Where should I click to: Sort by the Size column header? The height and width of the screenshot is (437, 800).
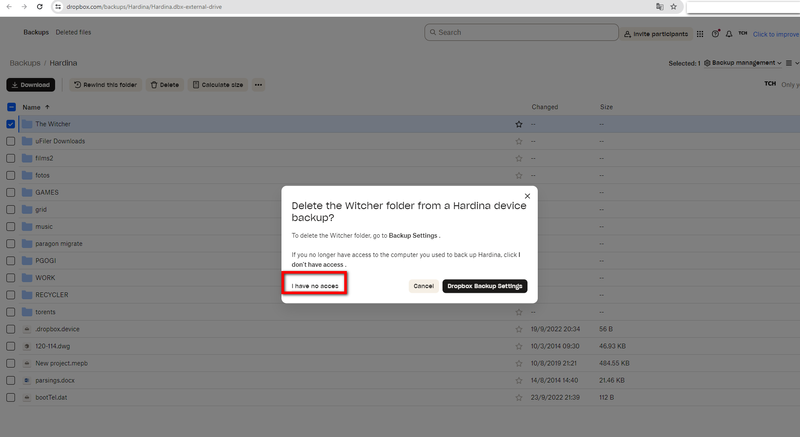coord(607,107)
